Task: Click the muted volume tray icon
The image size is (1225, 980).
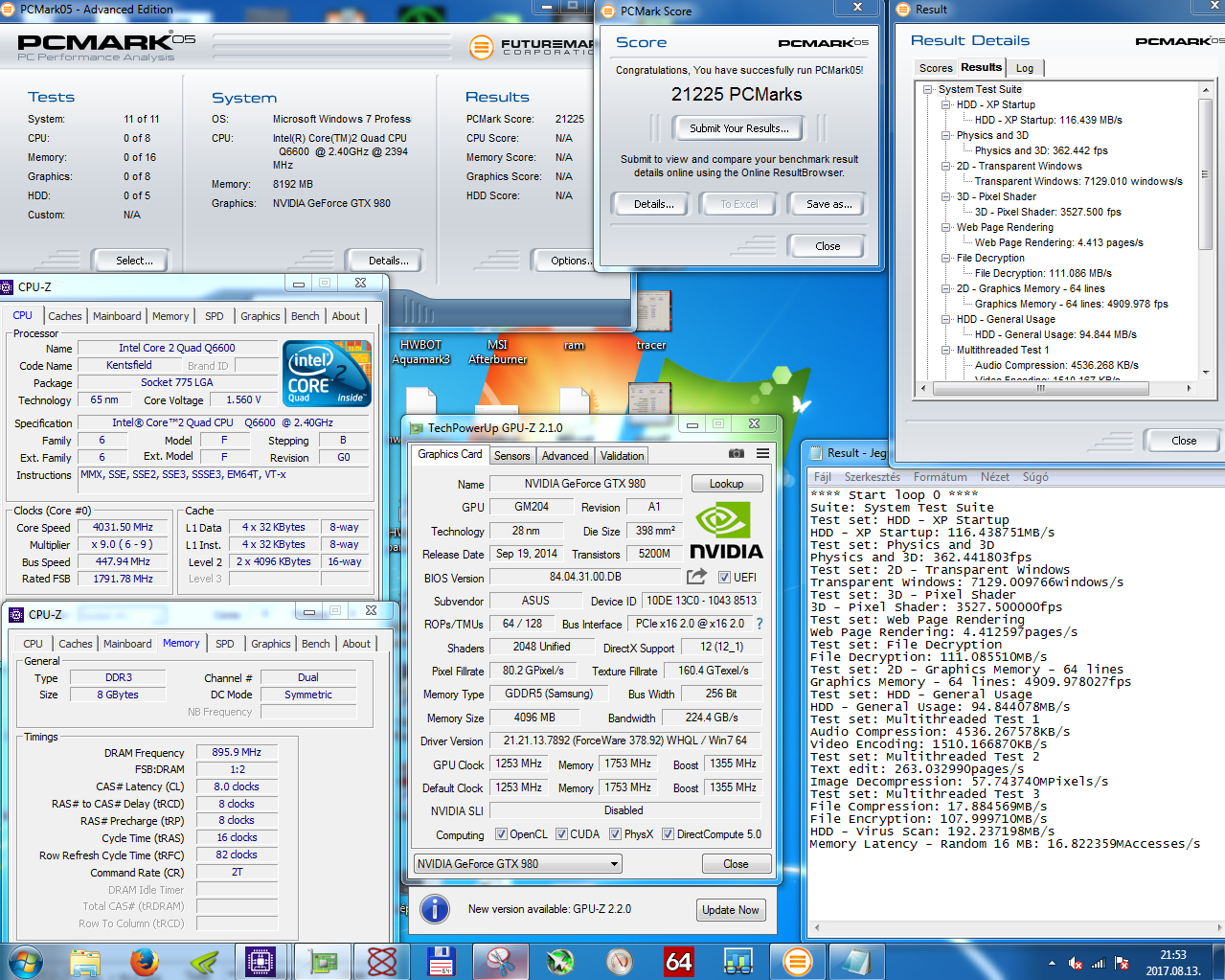Action: (1076, 963)
